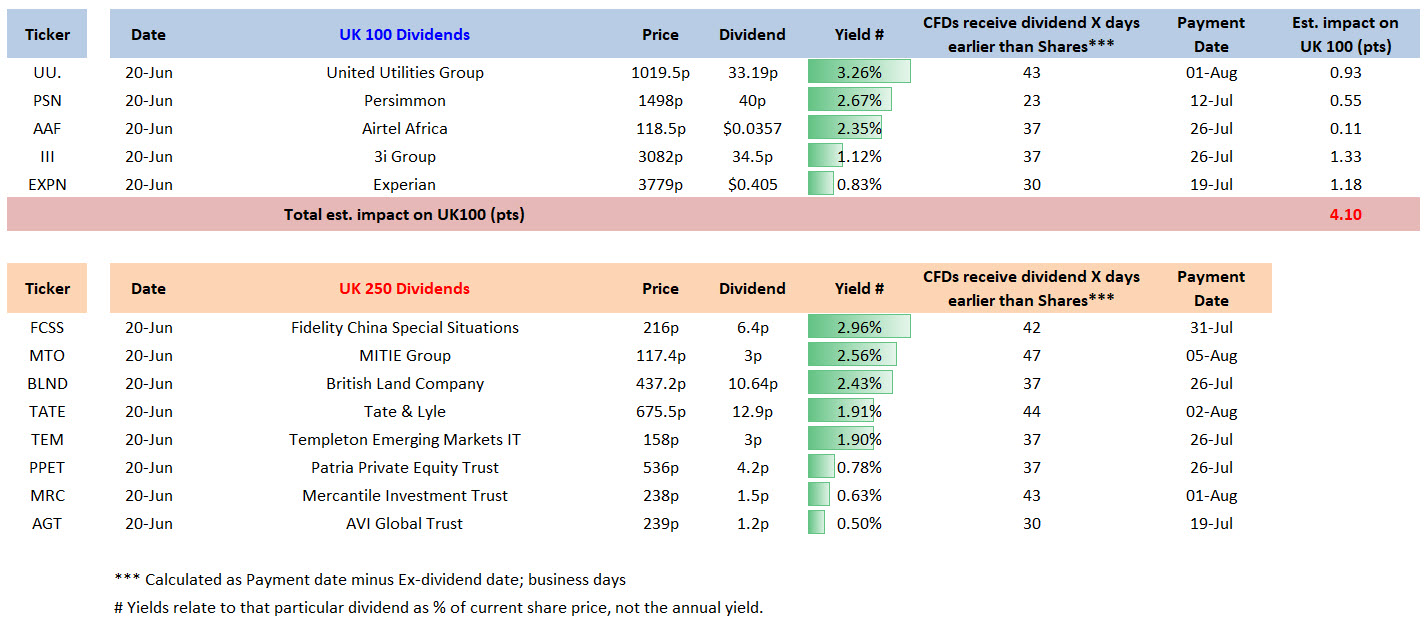Click the AVI Global Trust name
Viewport: 1427px width, 632px height.
click(405, 524)
